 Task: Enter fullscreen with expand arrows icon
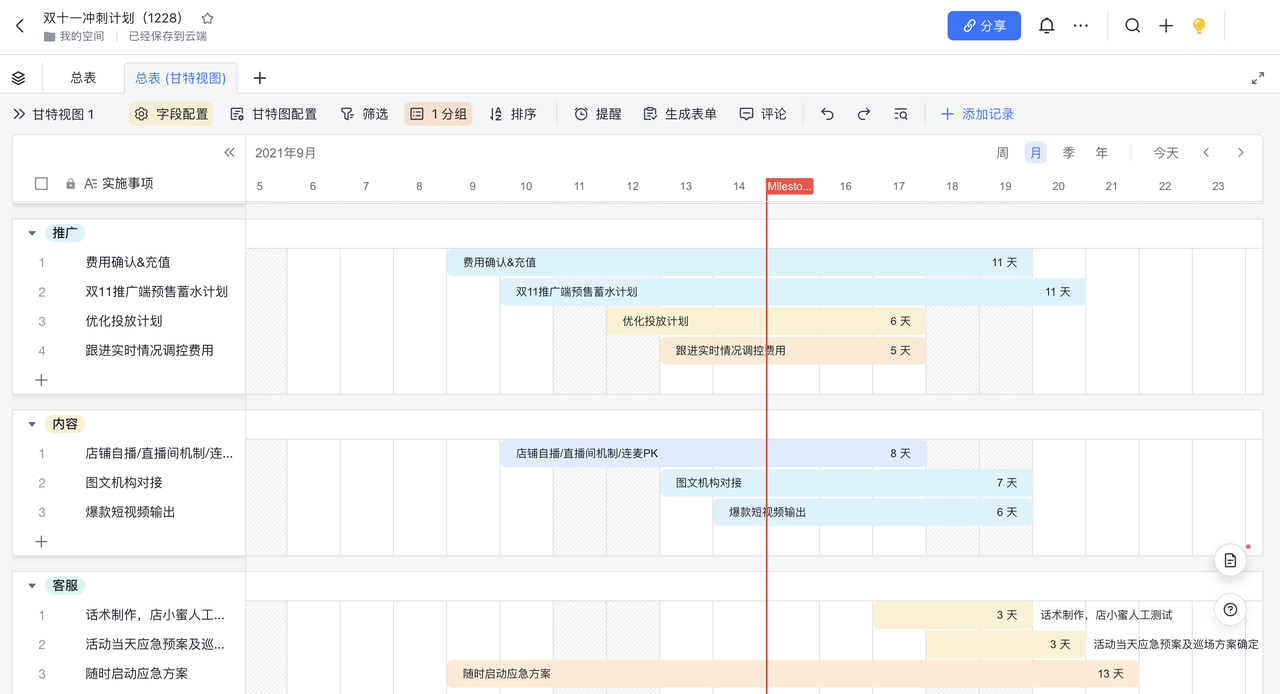(x=1258, y=78)
